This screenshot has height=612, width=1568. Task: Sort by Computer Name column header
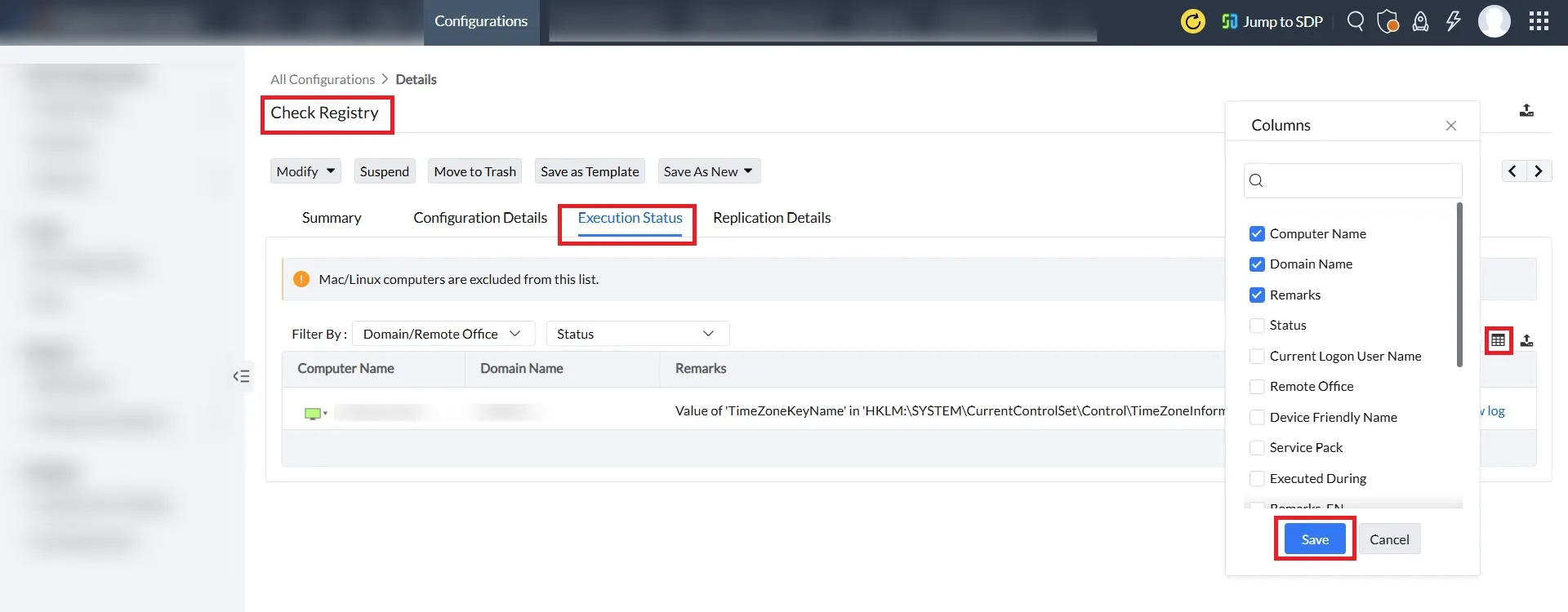coord(345,369)
